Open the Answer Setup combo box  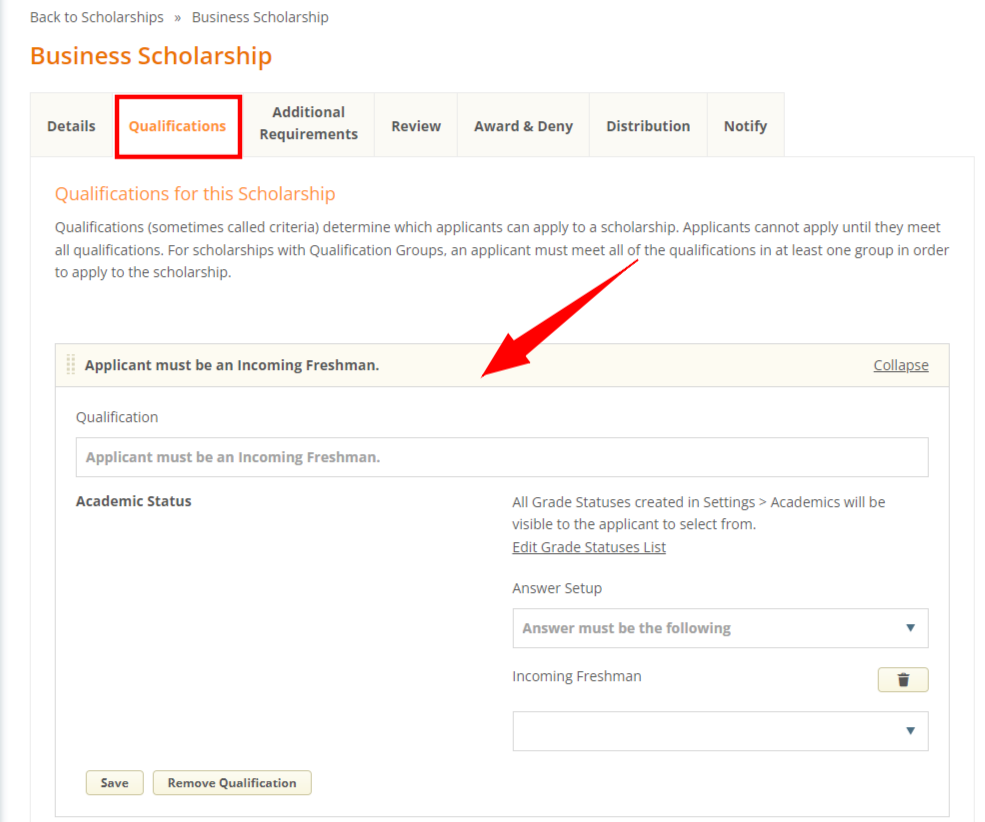tap(720, 628)
